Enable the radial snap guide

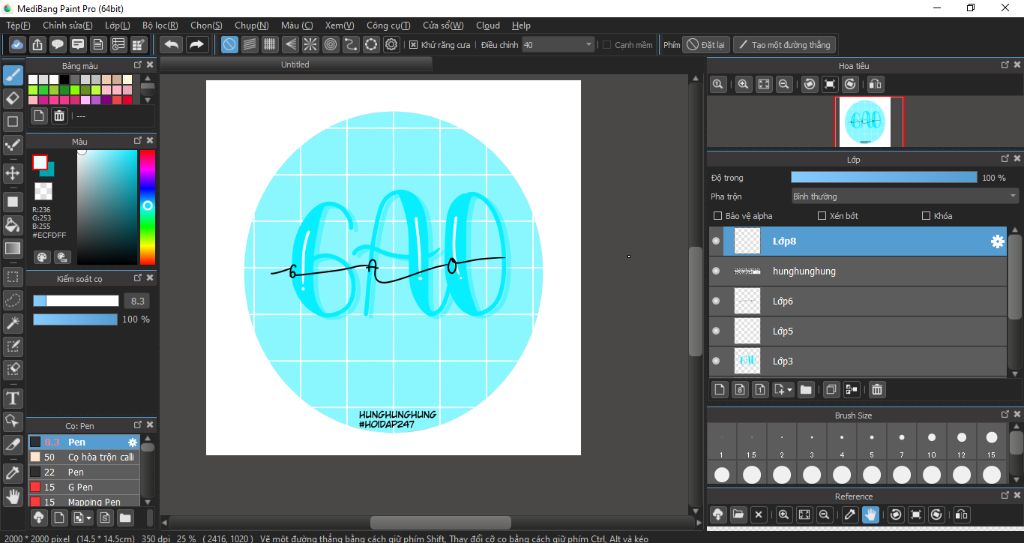(310, 44)
